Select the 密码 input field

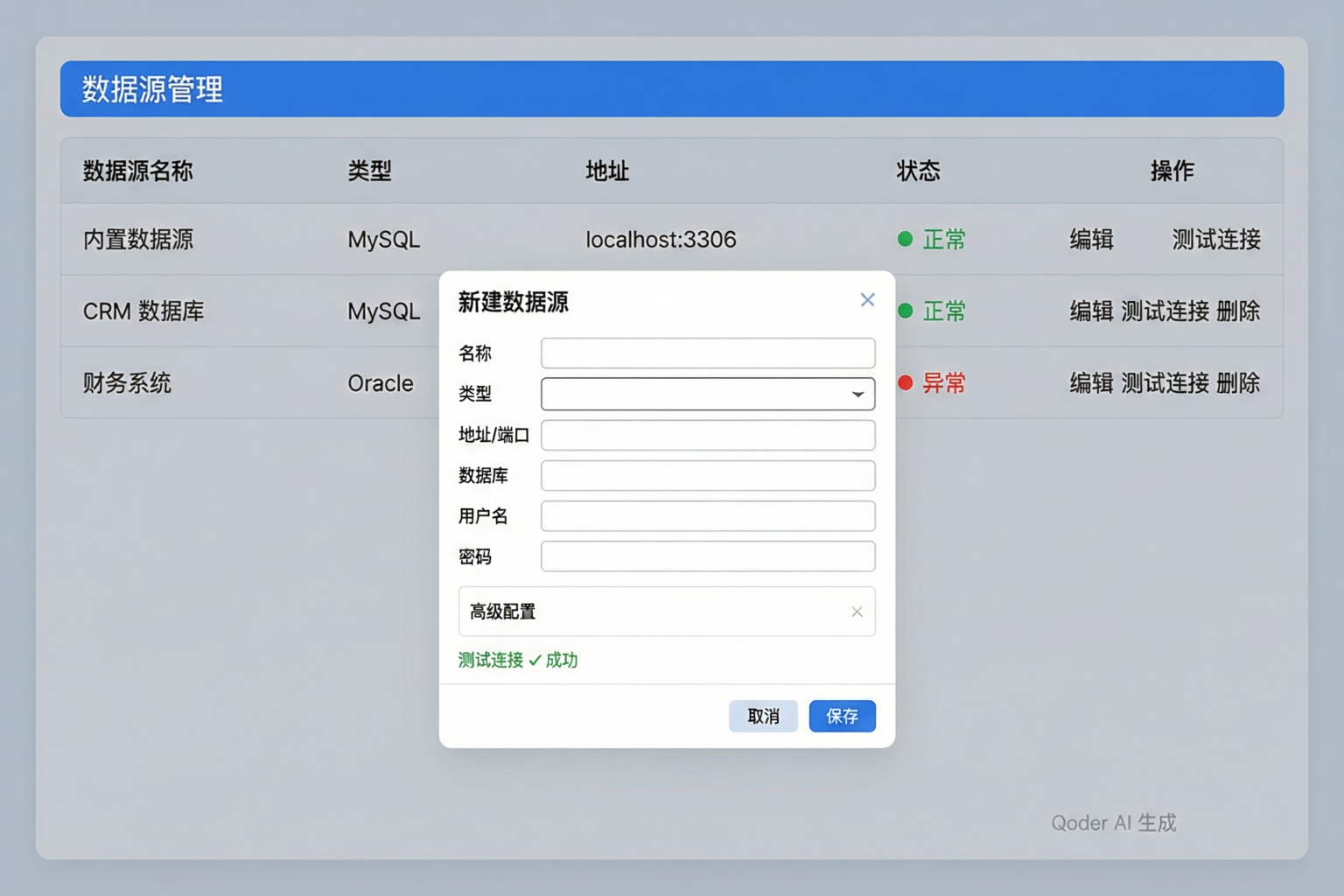pyautogui.click(x=708, y=556)
